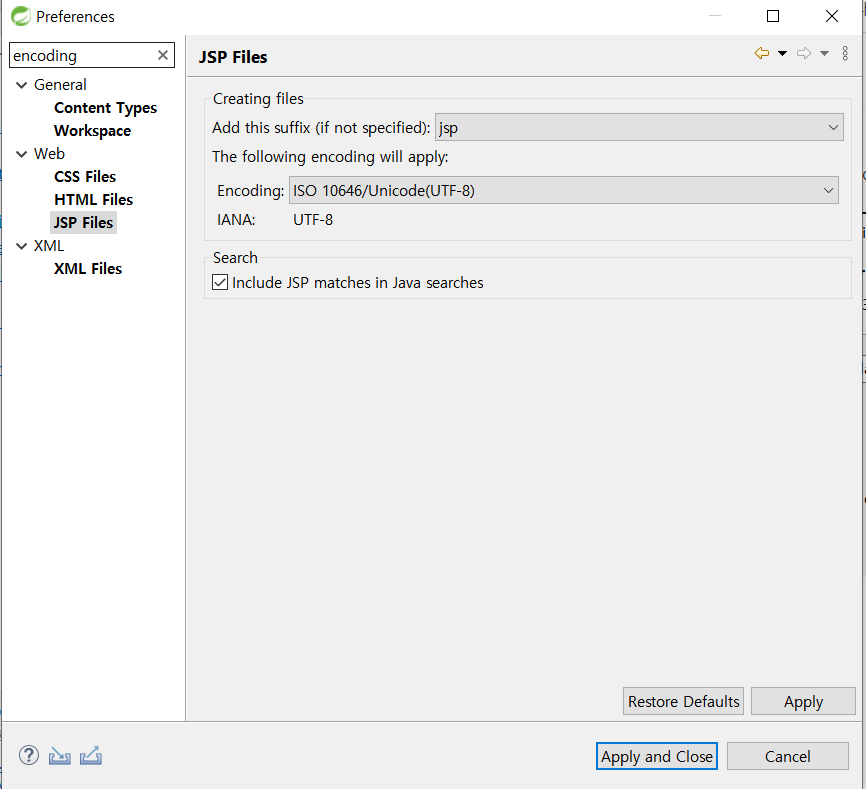The image size is (866, 789).
Task: Close the Preferences window
Action: click(832, 16)
